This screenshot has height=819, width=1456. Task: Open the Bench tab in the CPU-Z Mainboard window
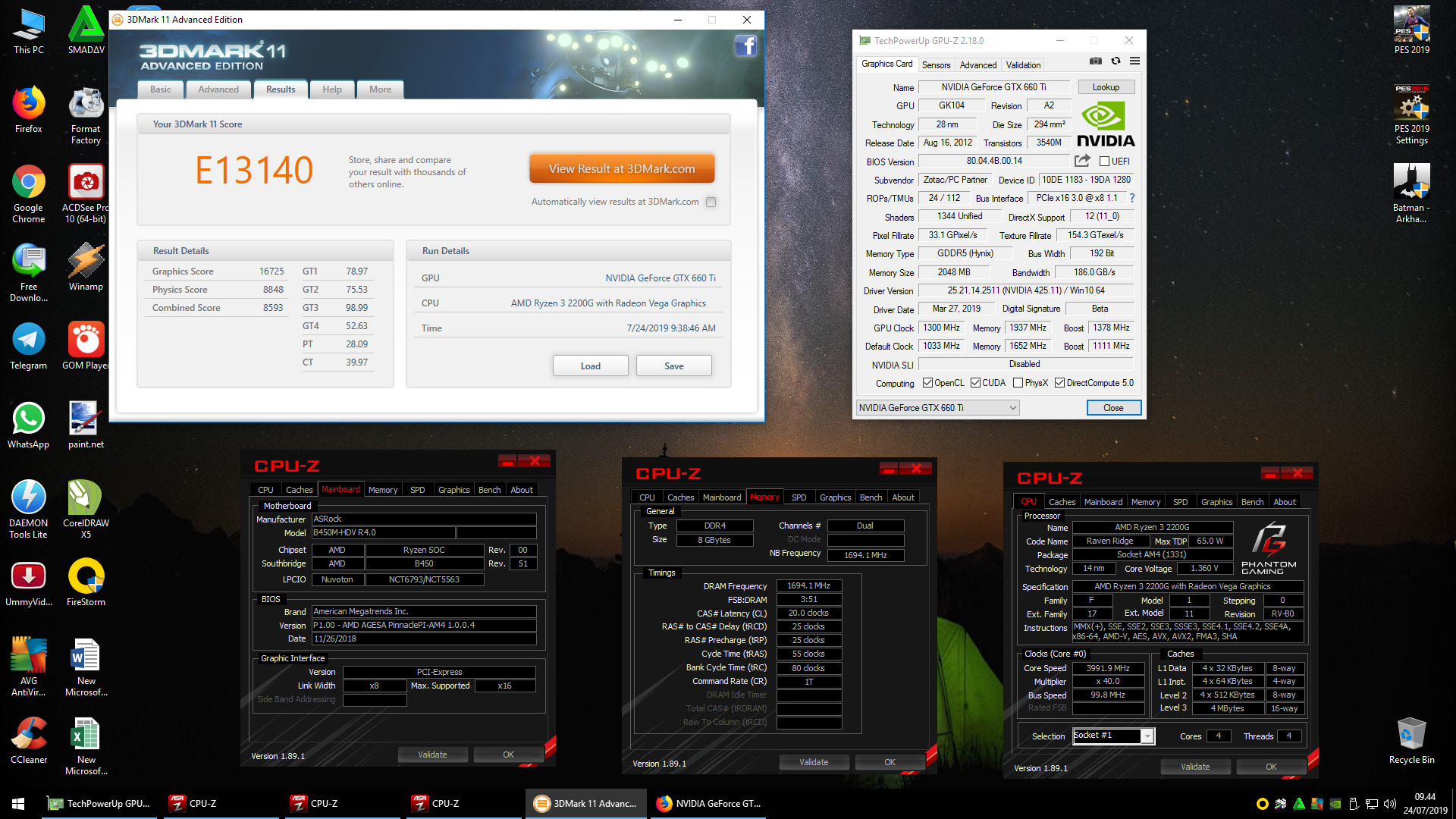(489, 490)
